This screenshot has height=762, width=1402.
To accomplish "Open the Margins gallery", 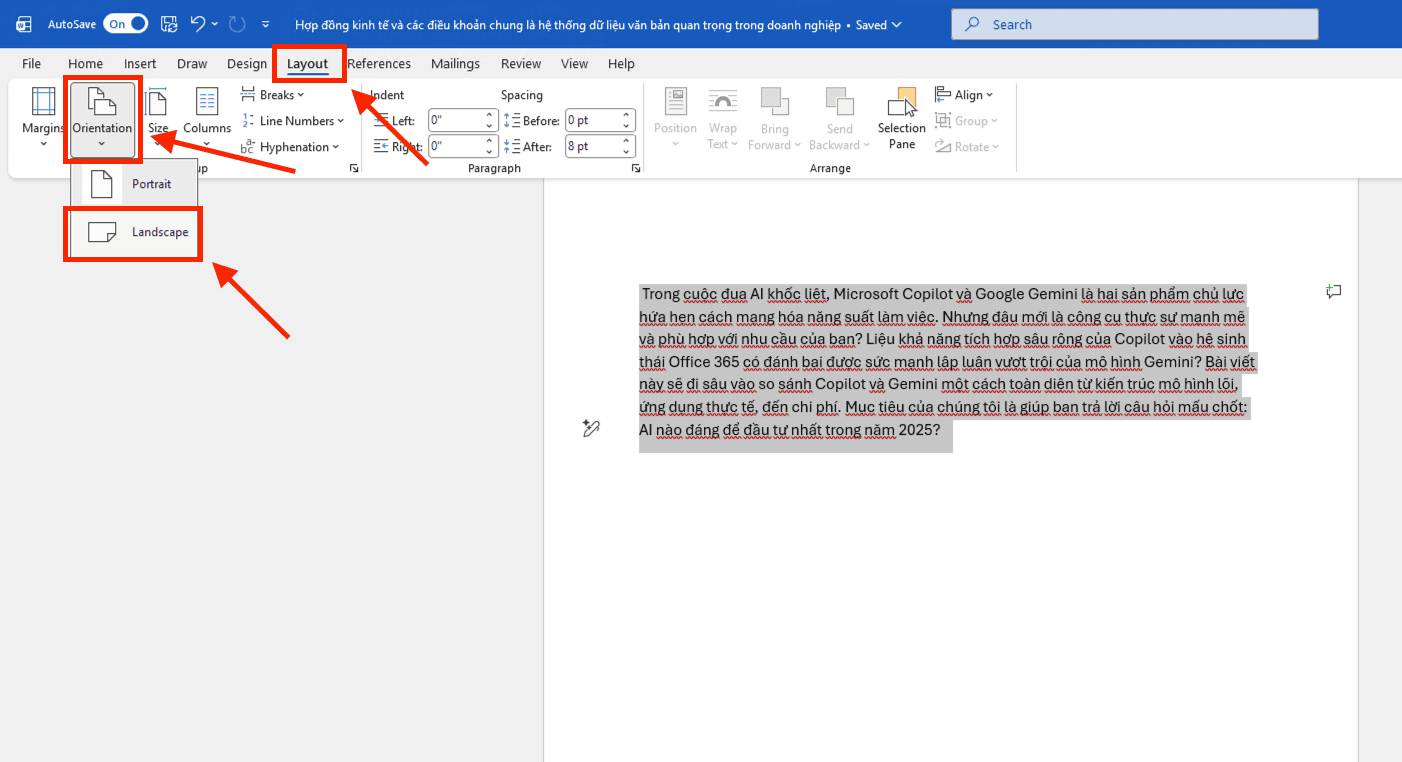I will [43, 118].
